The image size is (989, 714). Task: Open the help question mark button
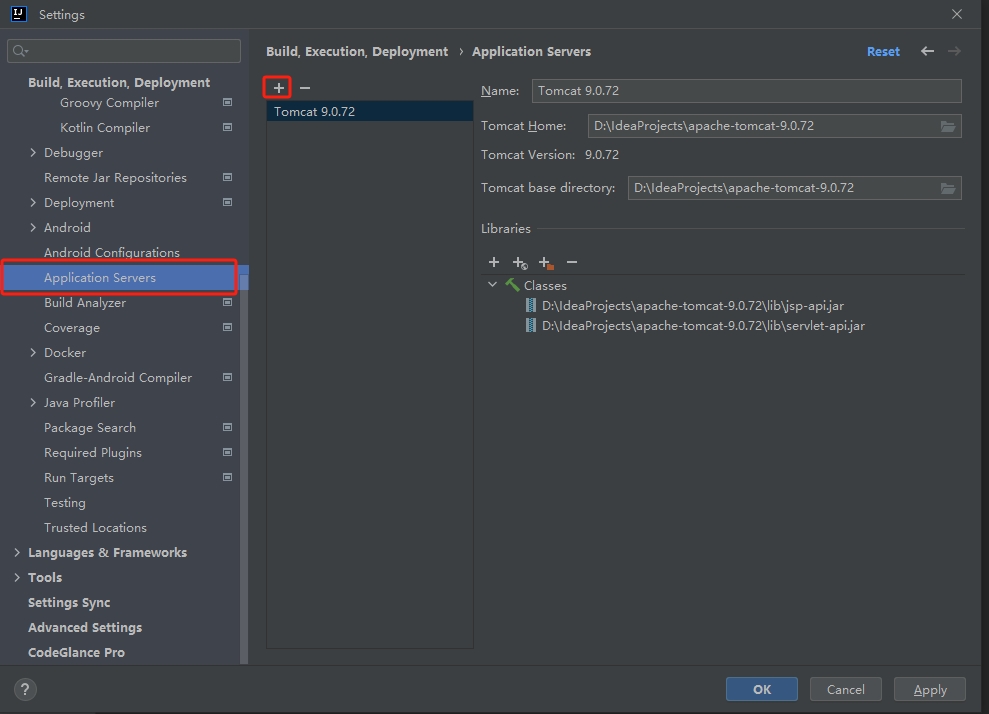(26, 689)
